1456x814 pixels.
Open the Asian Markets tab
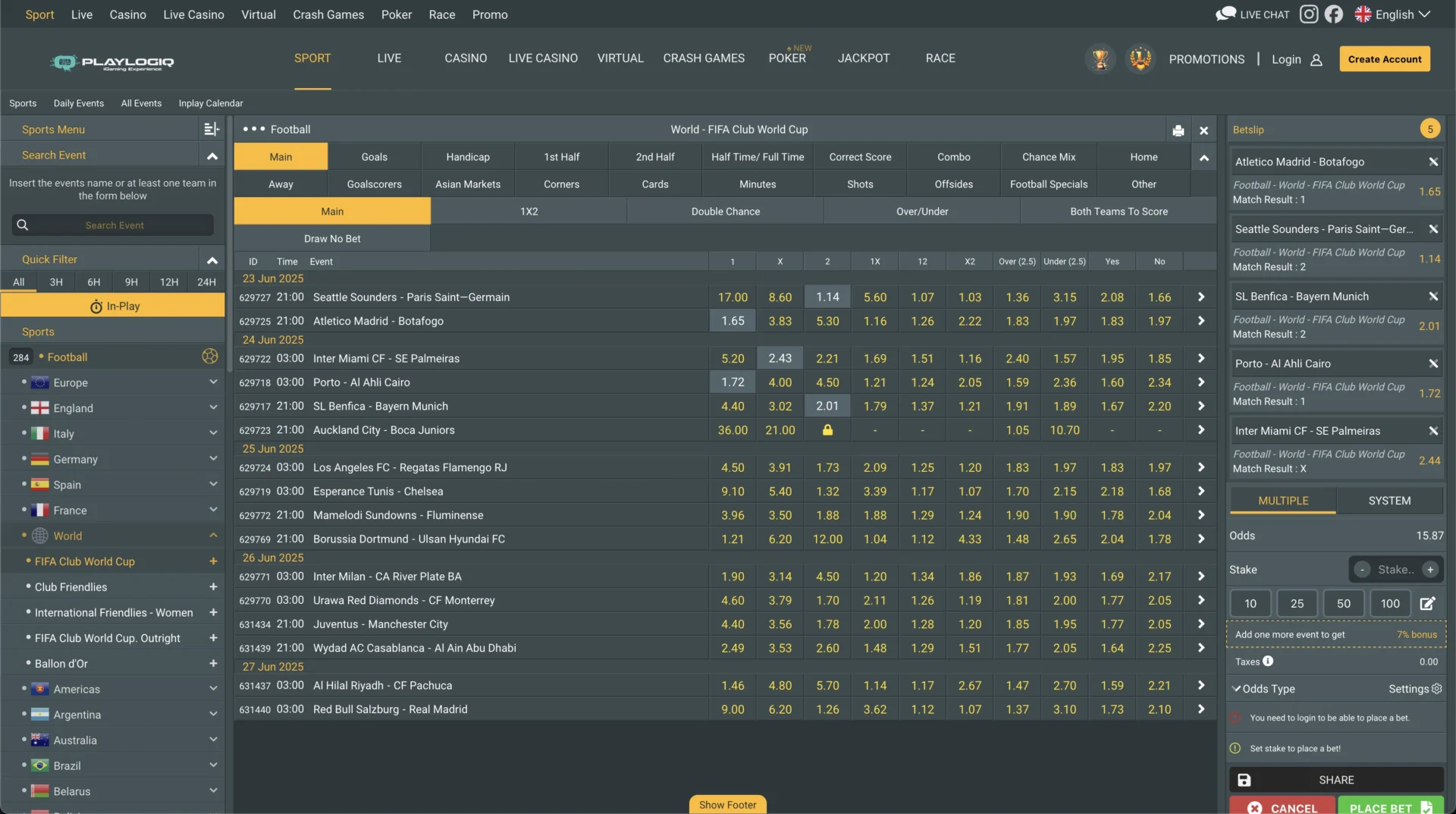coord(468,184)
